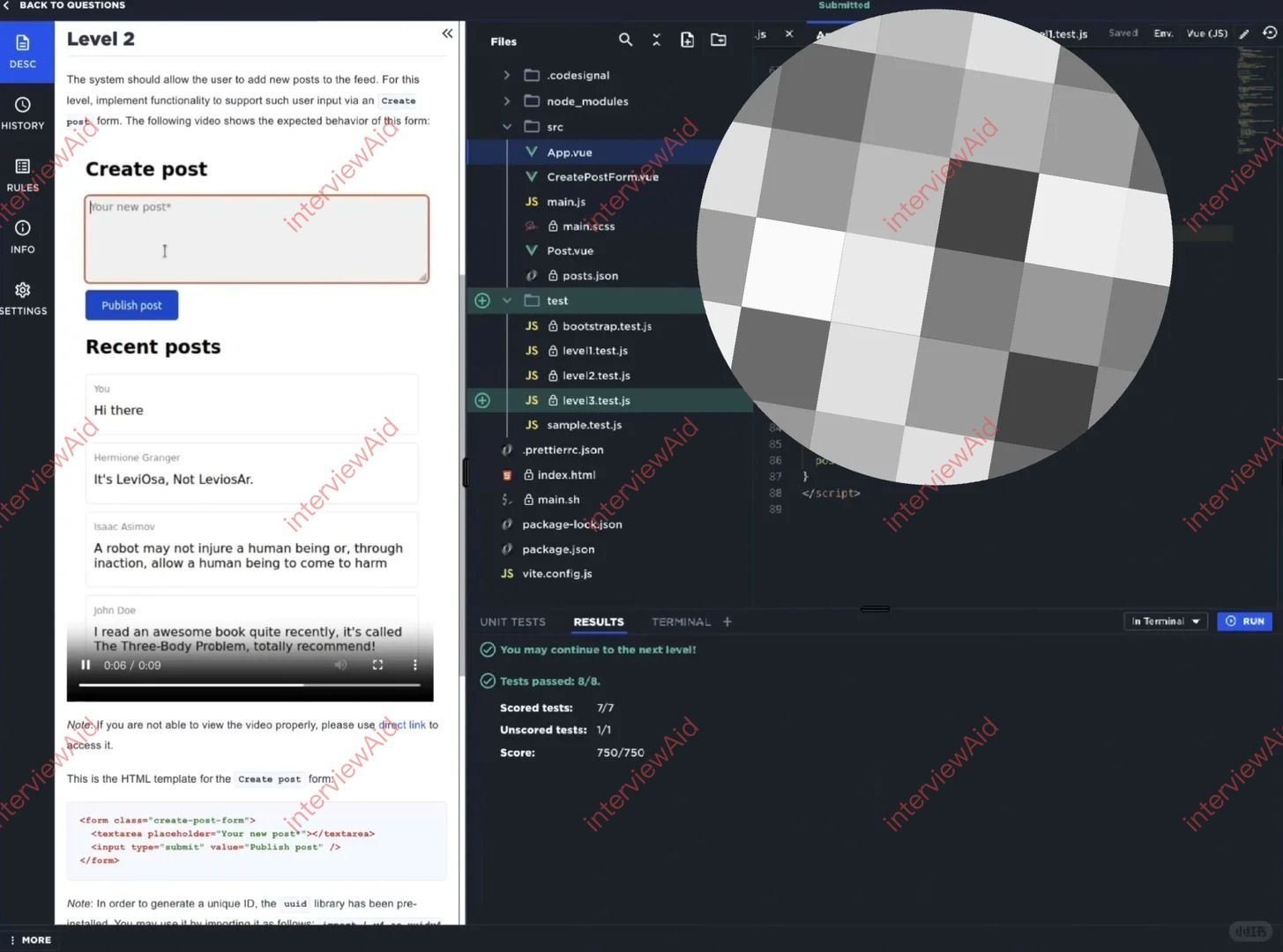Click the Vue (JS) language selector
Image resolution: width=1283 pixels, height=952 pixels.
(x=1206, y=33)
